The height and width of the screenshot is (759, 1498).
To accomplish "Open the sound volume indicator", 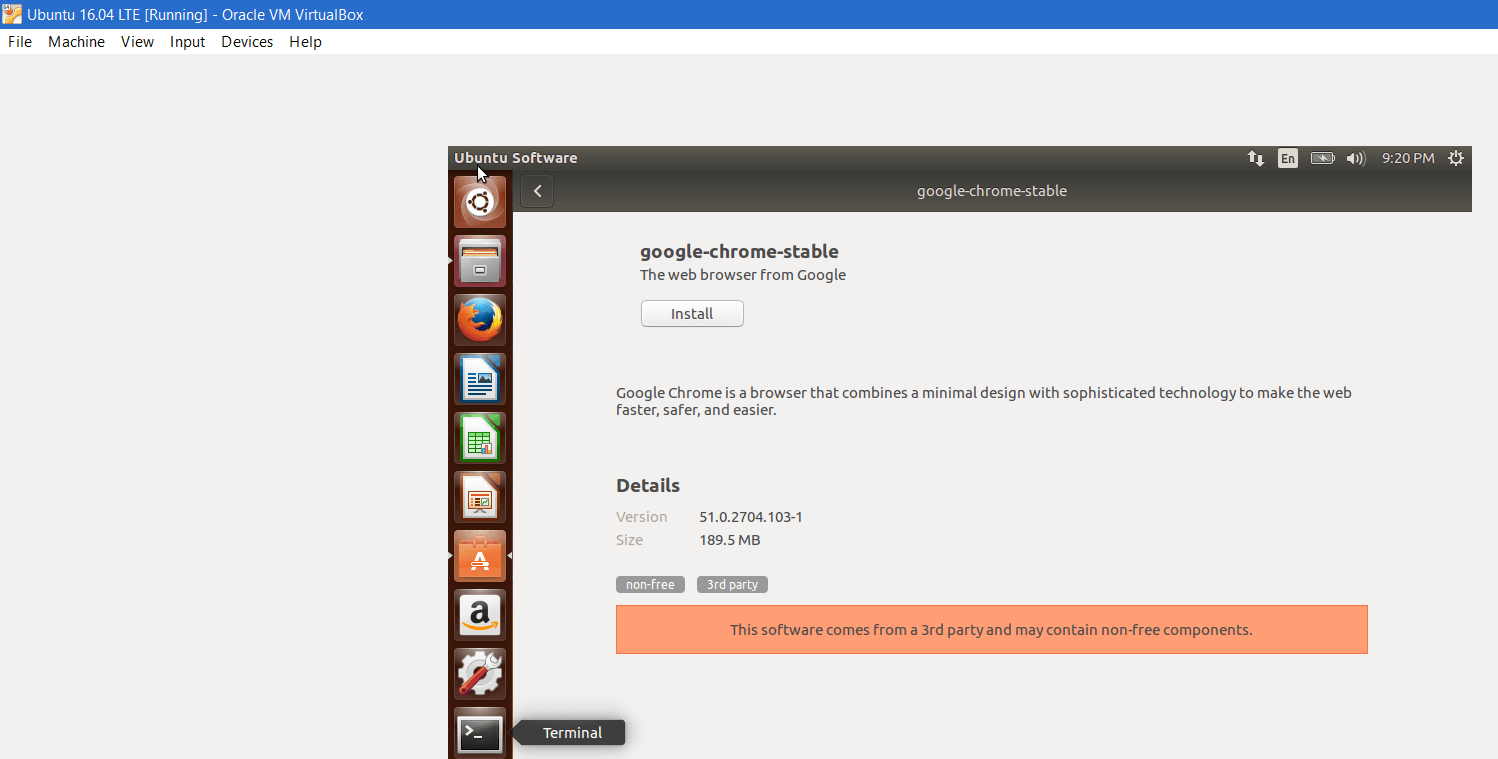I will (1356, 158).
